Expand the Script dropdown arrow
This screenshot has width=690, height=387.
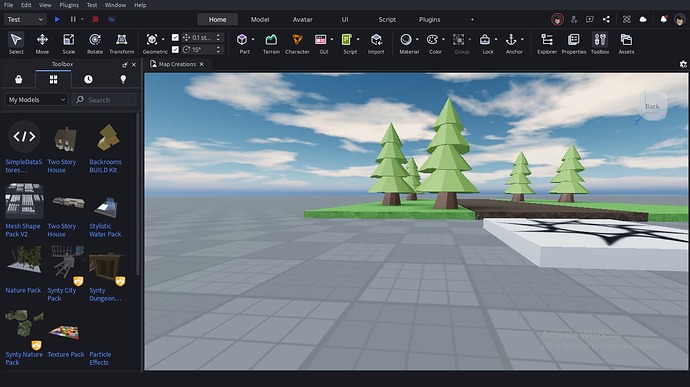tap(358, 40)
